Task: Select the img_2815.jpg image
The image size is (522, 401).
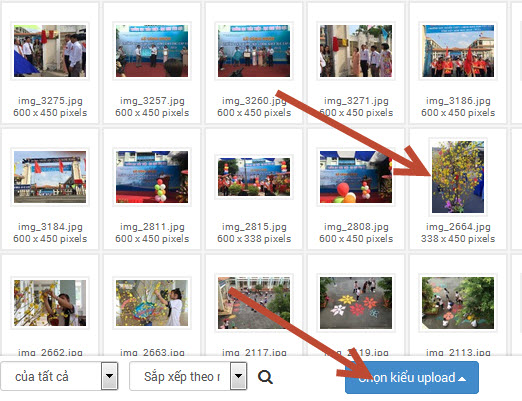Action: point(254,177)
